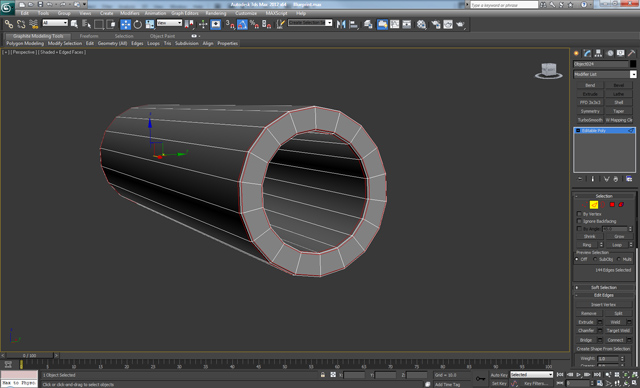Enable the Ignore Backfacing checkbox
Image resolution: width=640 pixels, height=388 pixels.
tap(579, 221)
